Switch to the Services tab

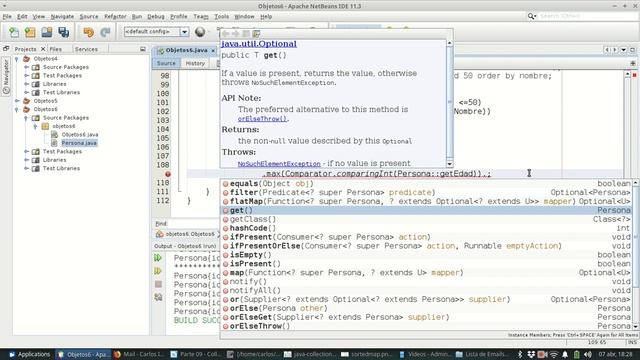coord(86,49)
